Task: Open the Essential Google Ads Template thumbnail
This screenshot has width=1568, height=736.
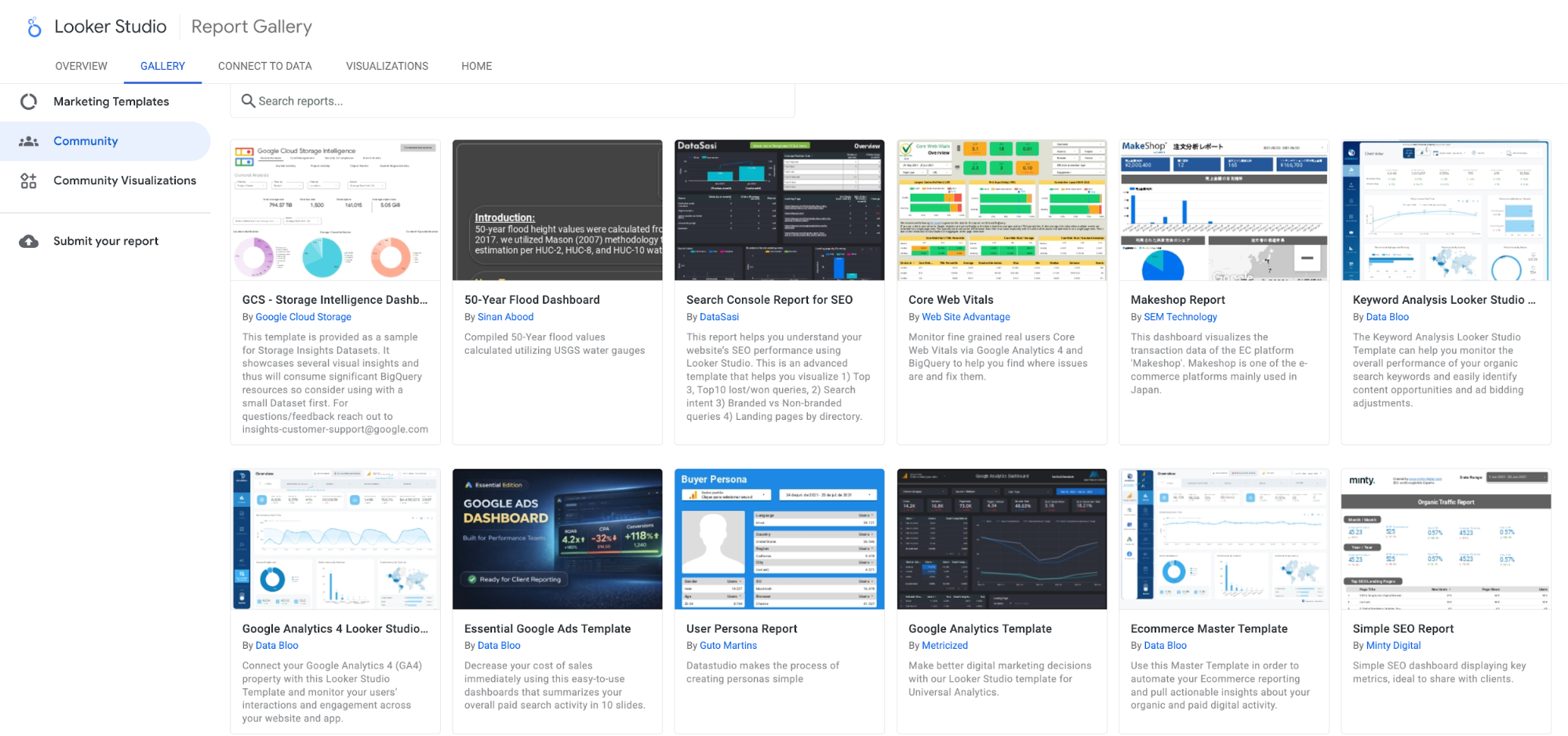Action: pos(558,539)
